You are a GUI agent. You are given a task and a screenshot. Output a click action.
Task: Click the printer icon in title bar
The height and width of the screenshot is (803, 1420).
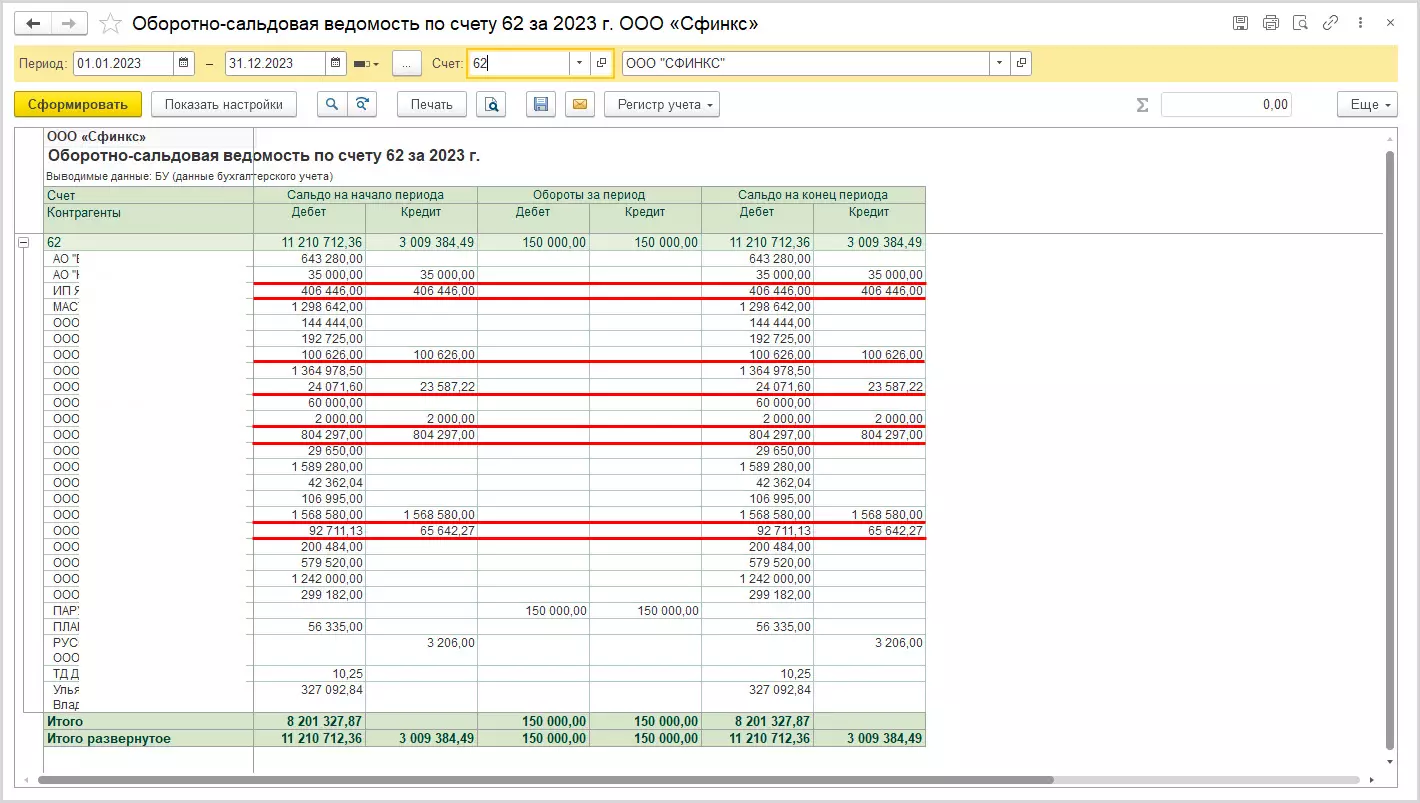(x=1270, y=23)
